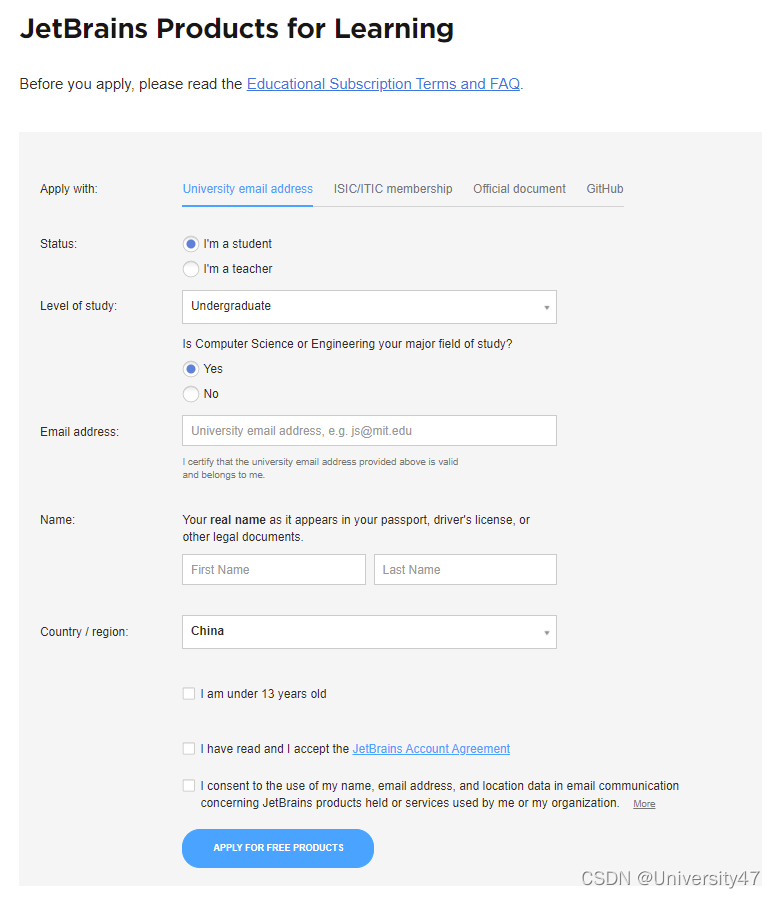Click the email certification note text
The height and width of the screenshot is (898, 775).
pyautogui.click(x=320, y=468)
